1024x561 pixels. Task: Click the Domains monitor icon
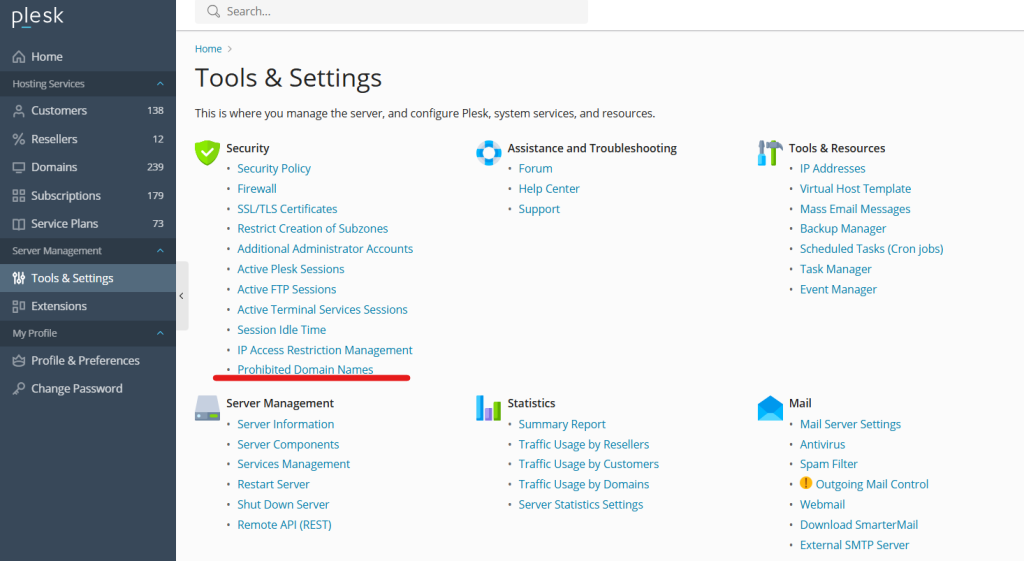(19, 167)
